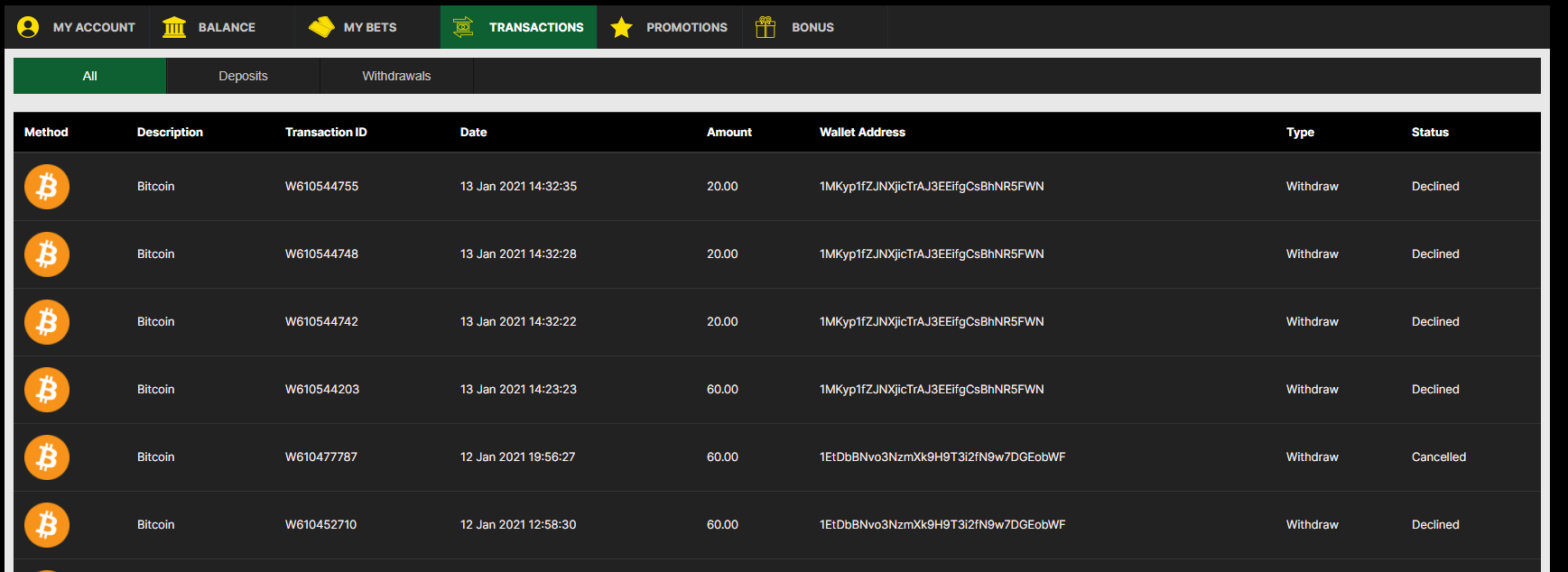This screenshot has height=572, width=1568.
Task: Select transaction ID W610544755
Action: [x=321, y=186]
